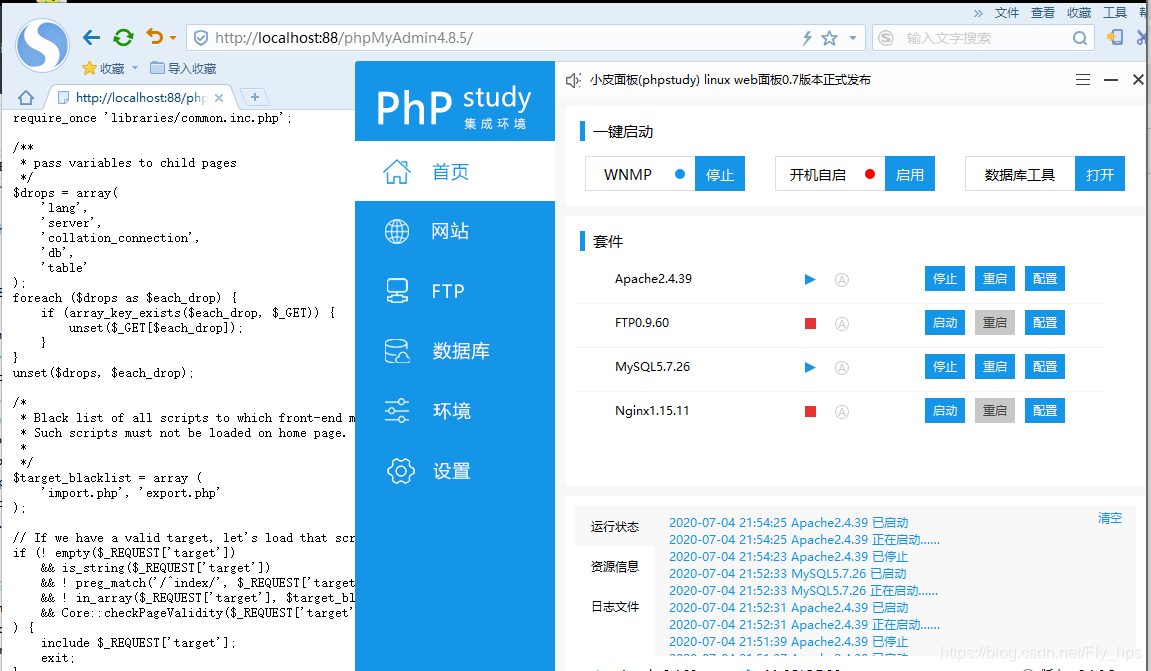Open dropdown next to undo icon

point(173,37)
